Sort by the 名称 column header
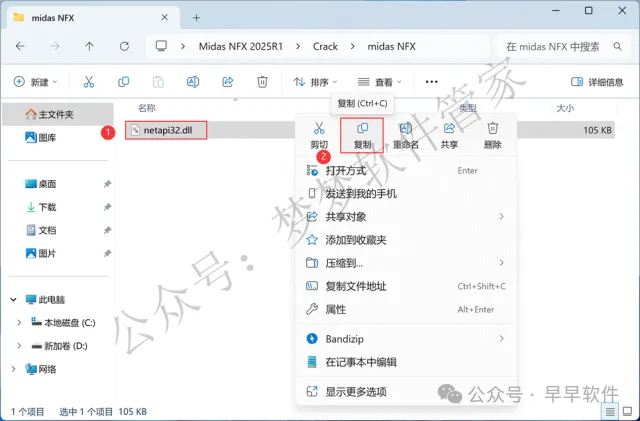This screenshot has height=421, width=640. 147,108
